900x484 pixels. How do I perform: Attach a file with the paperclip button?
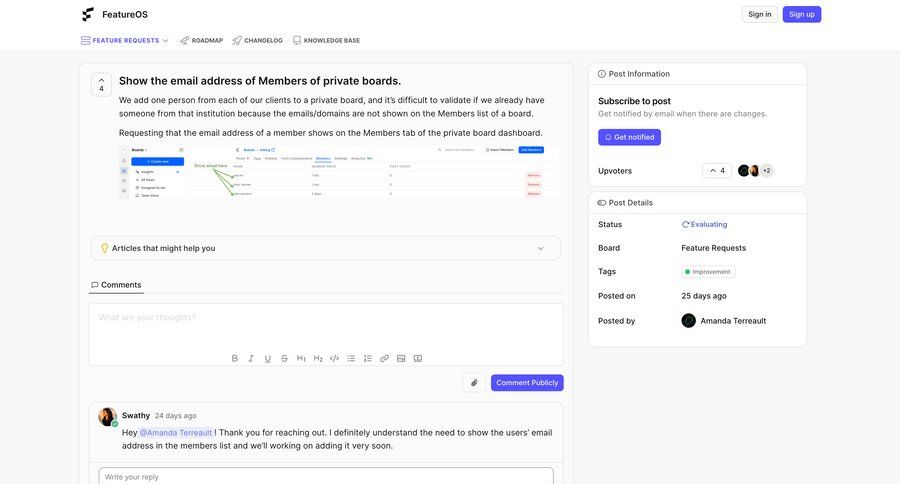474,383
